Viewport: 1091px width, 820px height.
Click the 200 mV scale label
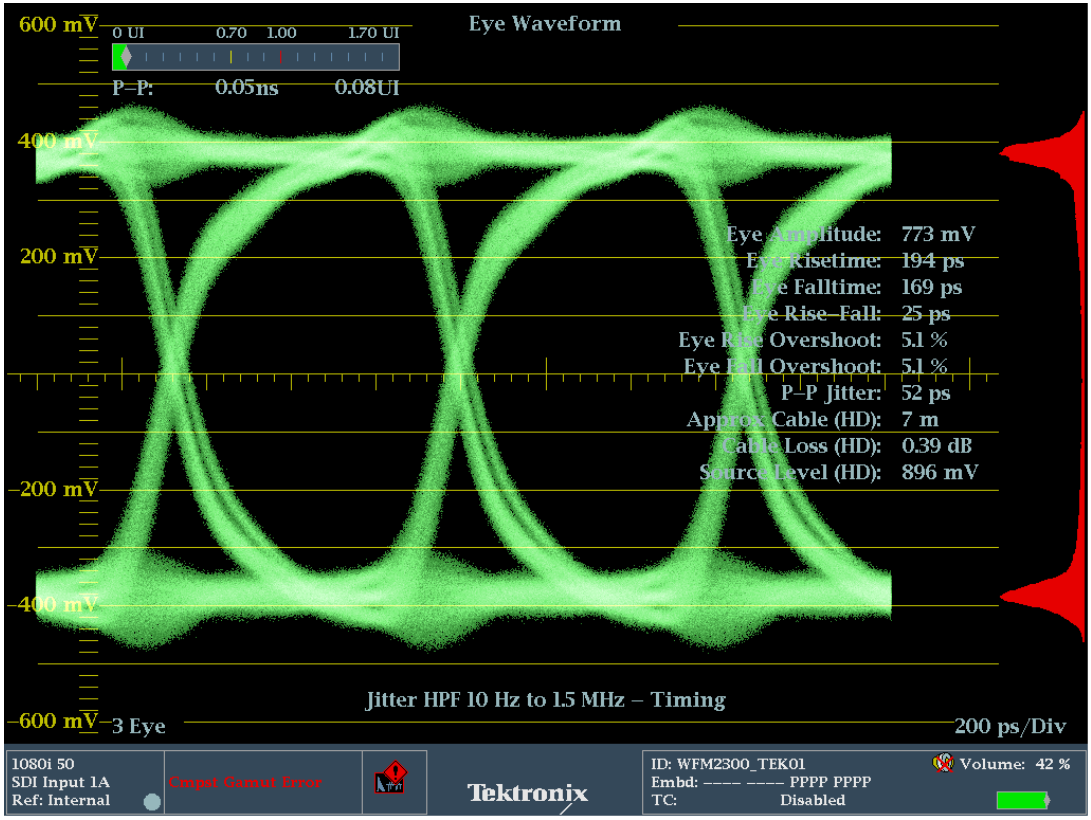[x=58, y=257]
